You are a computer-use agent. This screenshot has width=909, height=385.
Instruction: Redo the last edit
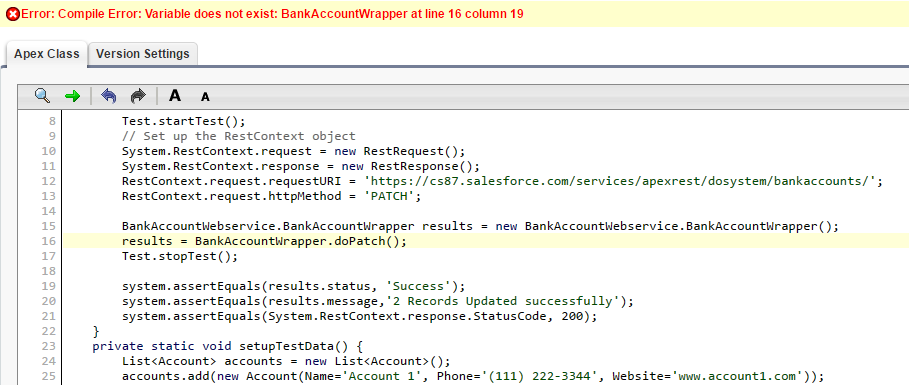(138, 96)
